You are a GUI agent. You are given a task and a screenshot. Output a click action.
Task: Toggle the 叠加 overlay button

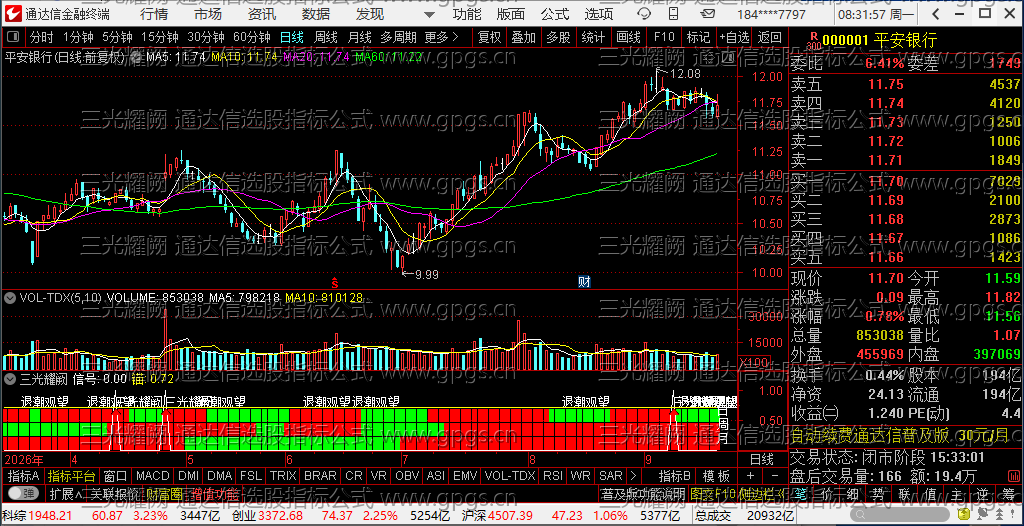tap(523, 37)
